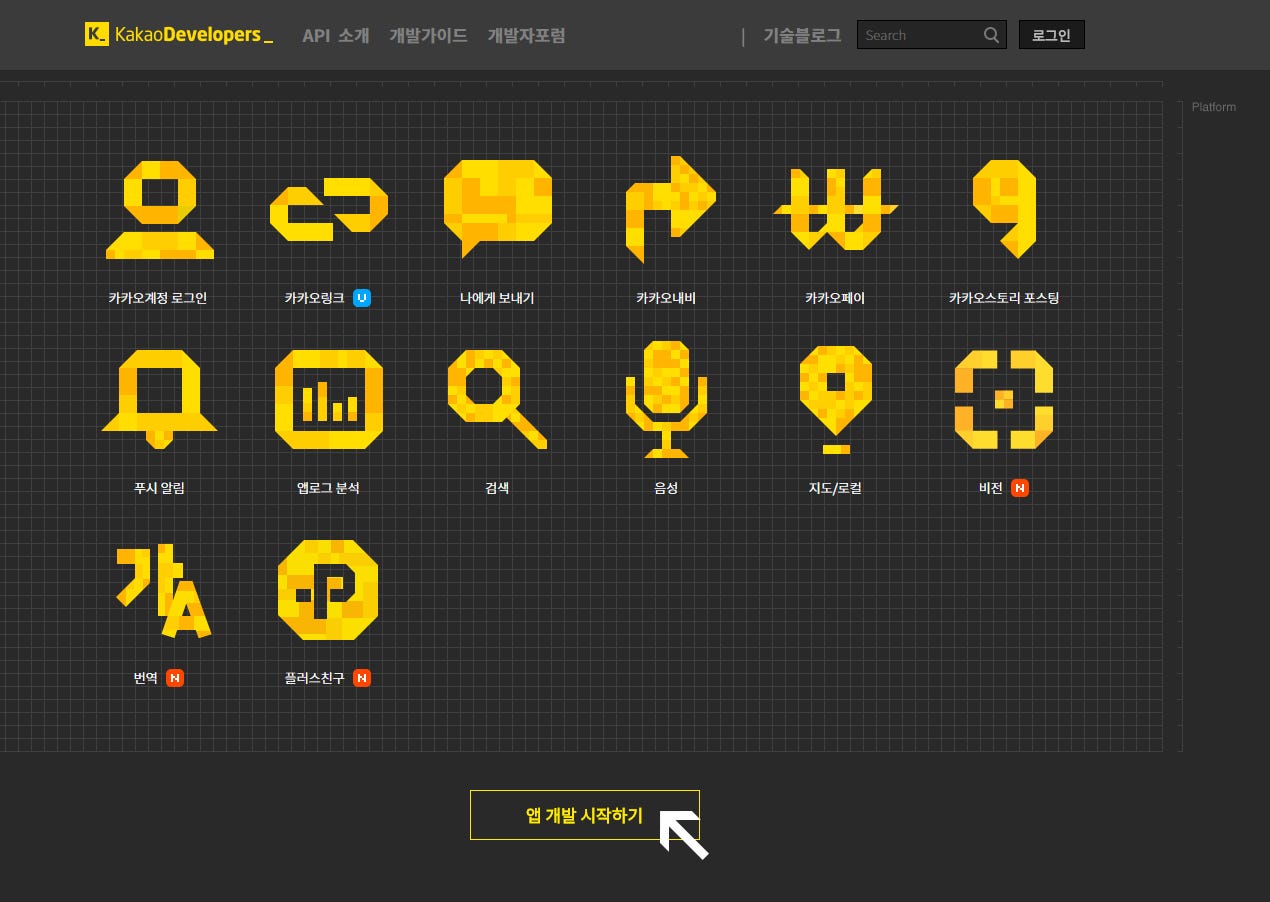This screenshot has height=902, width=1270.
Task: Open the KakaoPay won symbol icon
Action: coord(835,210)
